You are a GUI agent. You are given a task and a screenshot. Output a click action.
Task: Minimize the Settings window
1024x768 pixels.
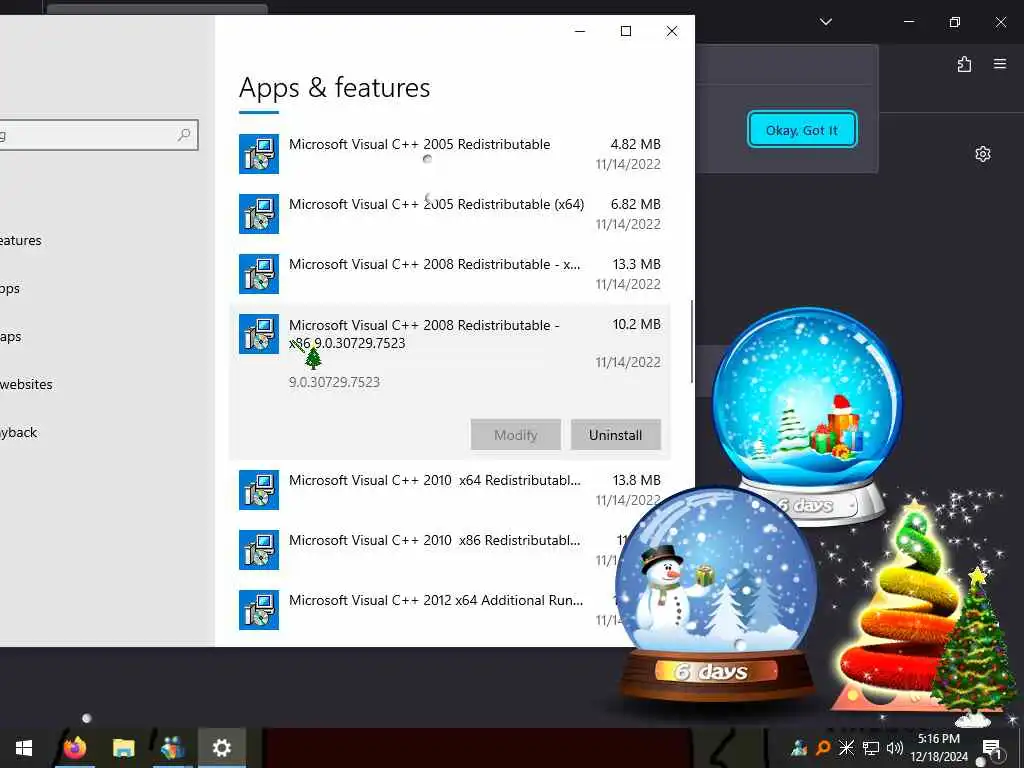point(580,31)
